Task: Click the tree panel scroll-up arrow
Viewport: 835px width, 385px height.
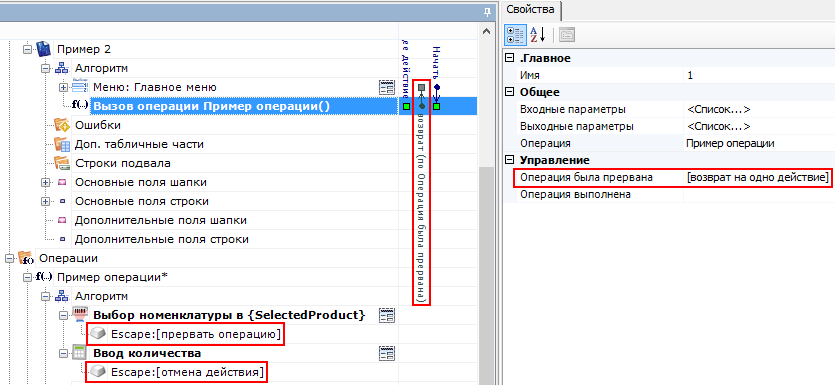Action: pos(486,32)
